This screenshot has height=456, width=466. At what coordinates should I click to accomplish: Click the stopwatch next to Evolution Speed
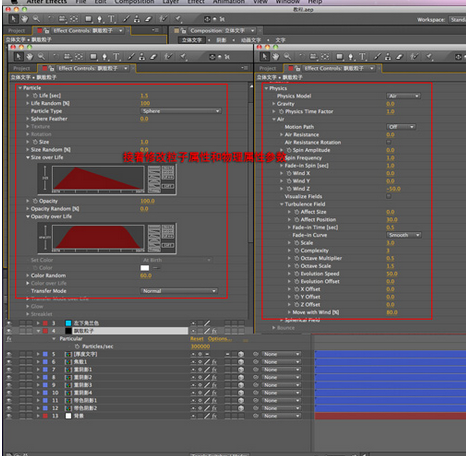(x=297, y=274)
